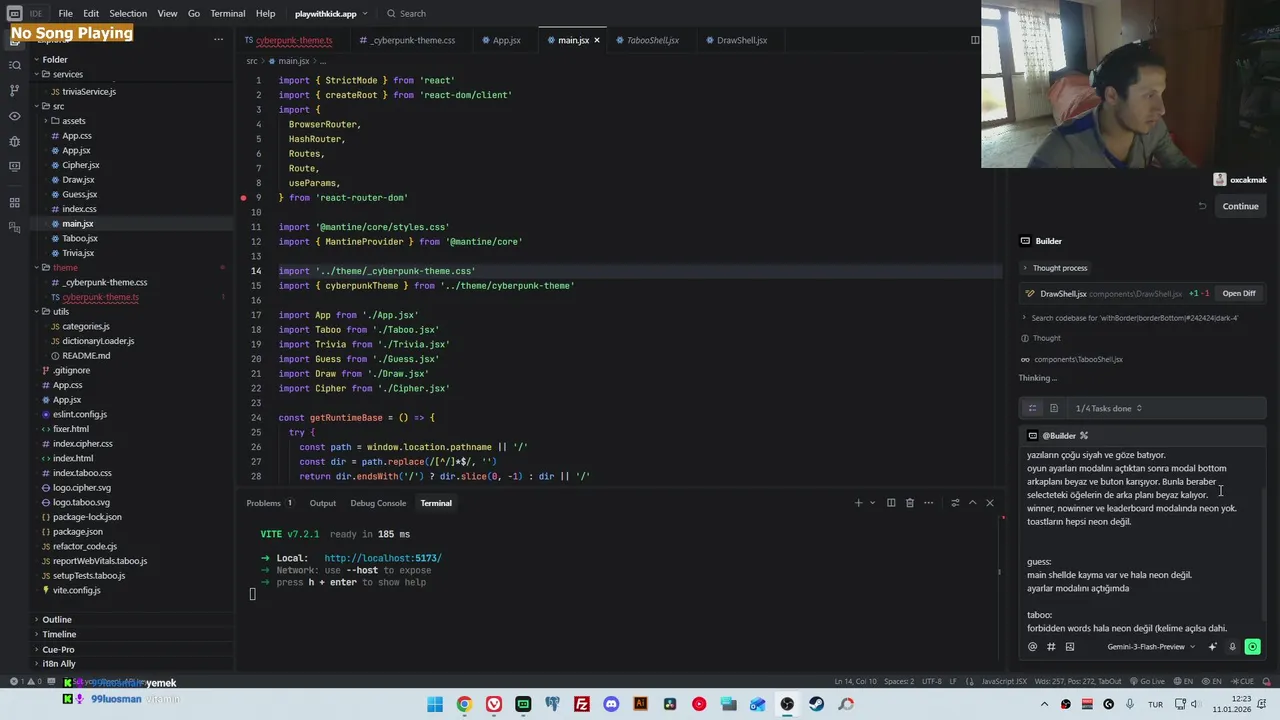
Task: Click the UTF-8 encoding status item
Action: (932, 682)
